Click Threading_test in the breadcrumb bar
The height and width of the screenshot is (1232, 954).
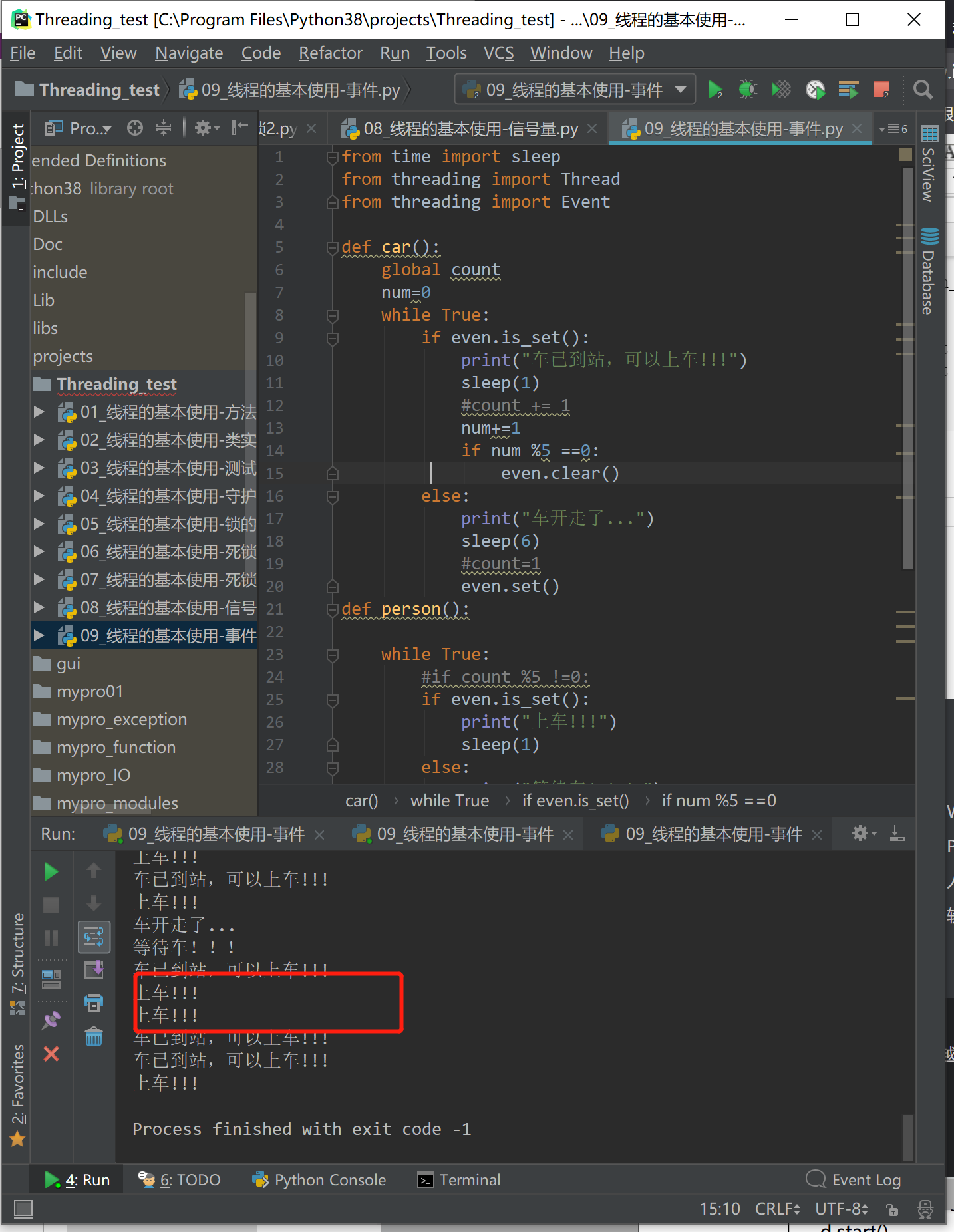click(x=88, y=90)
